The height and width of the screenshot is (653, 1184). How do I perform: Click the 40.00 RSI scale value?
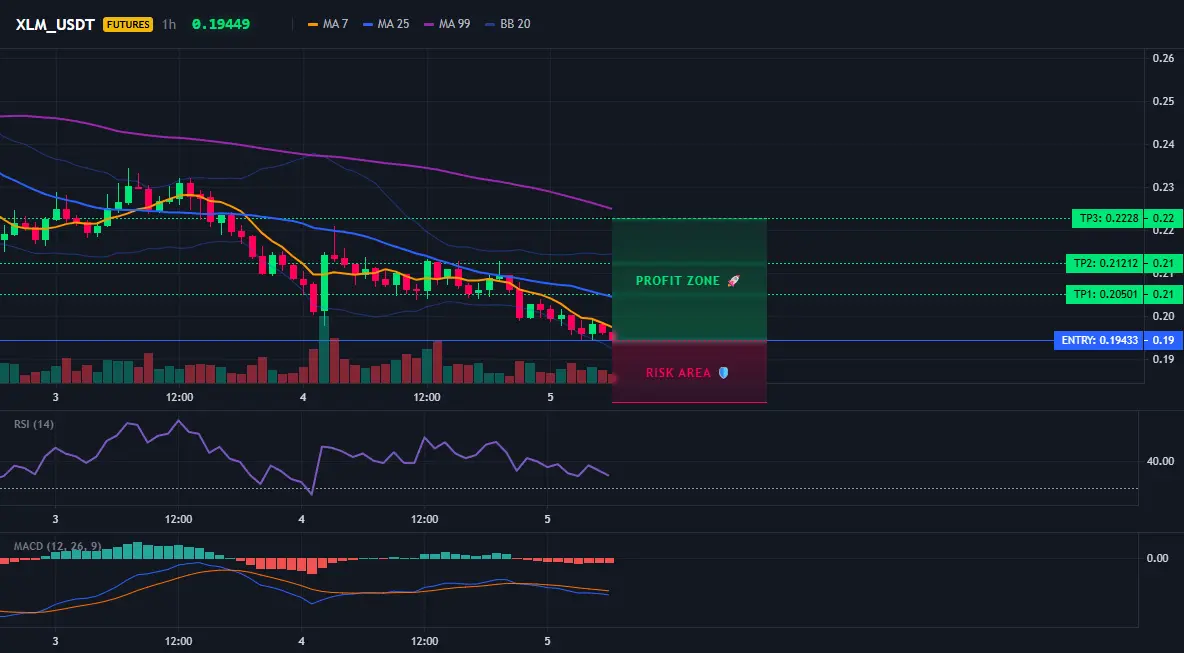tap(1160, 461)
